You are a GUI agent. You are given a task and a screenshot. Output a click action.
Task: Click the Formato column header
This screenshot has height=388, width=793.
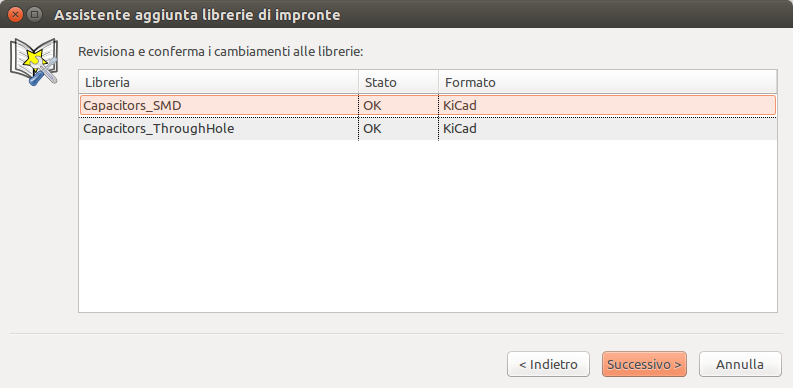[x=607, y=82]
